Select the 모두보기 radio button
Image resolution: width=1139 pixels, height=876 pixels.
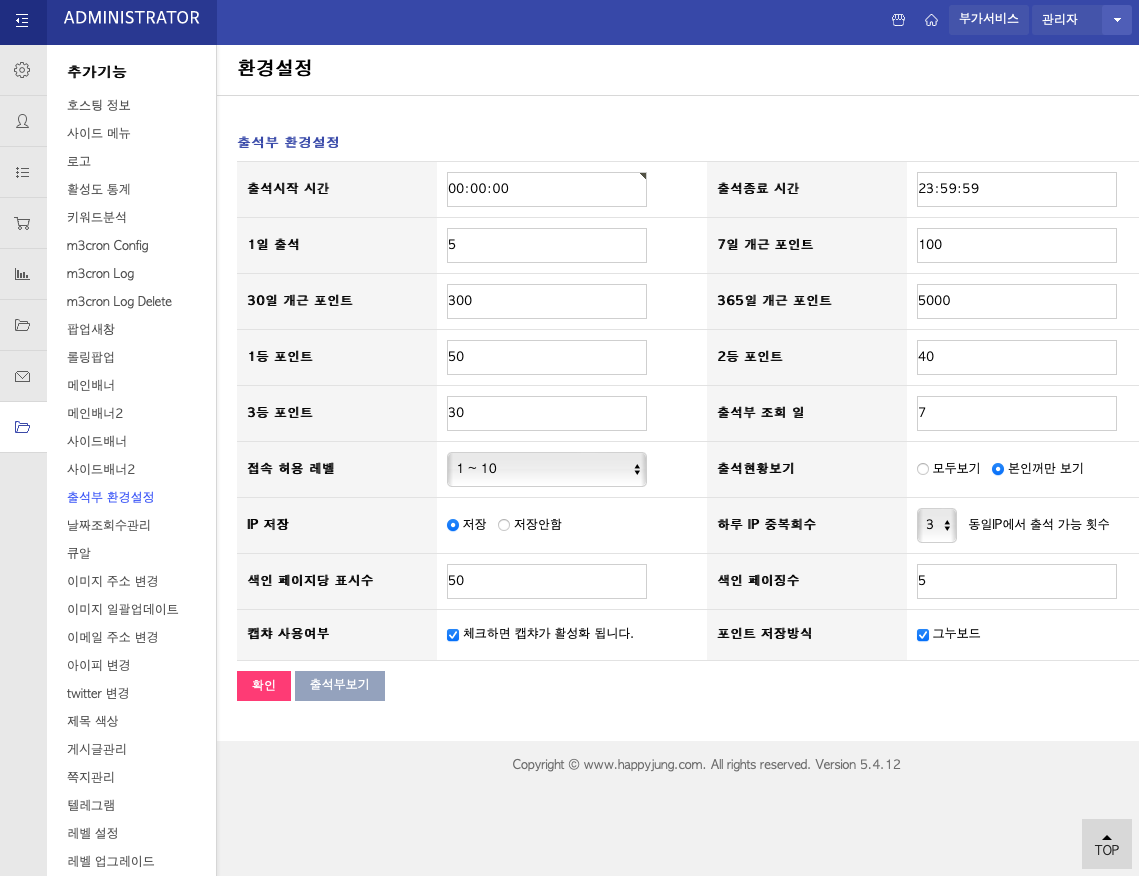pos(922,469)
